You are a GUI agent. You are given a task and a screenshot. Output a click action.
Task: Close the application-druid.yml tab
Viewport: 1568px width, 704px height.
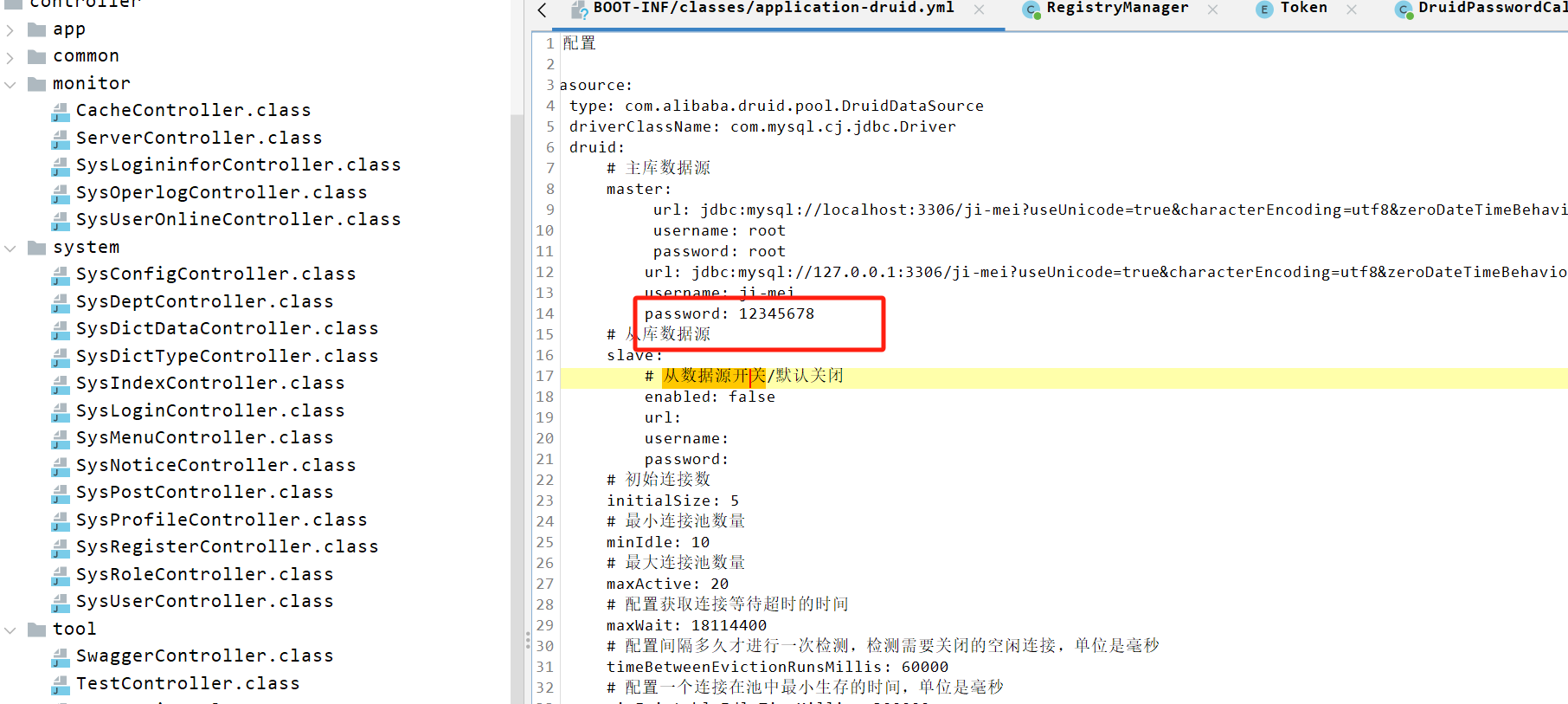point(979,10)
